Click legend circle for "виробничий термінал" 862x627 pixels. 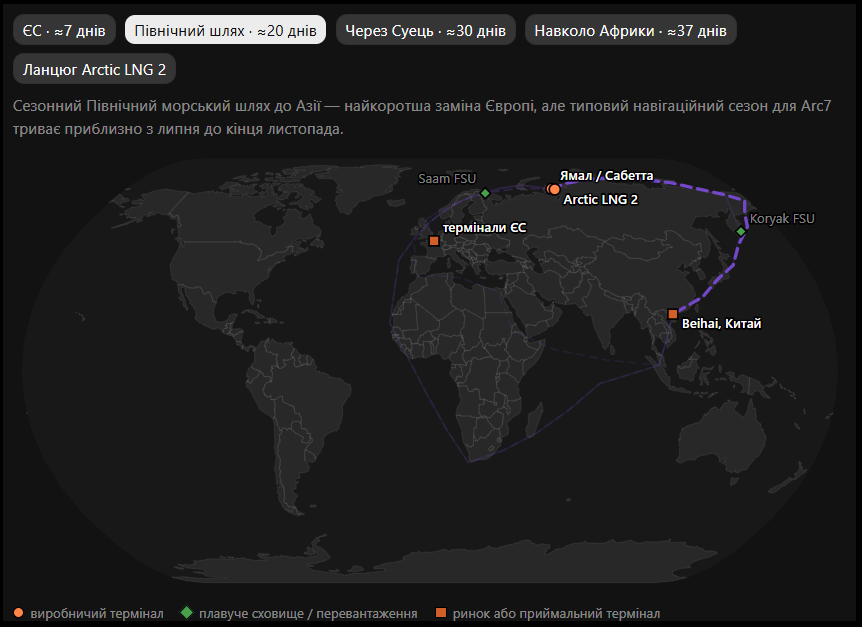click(x=19, y=613)
